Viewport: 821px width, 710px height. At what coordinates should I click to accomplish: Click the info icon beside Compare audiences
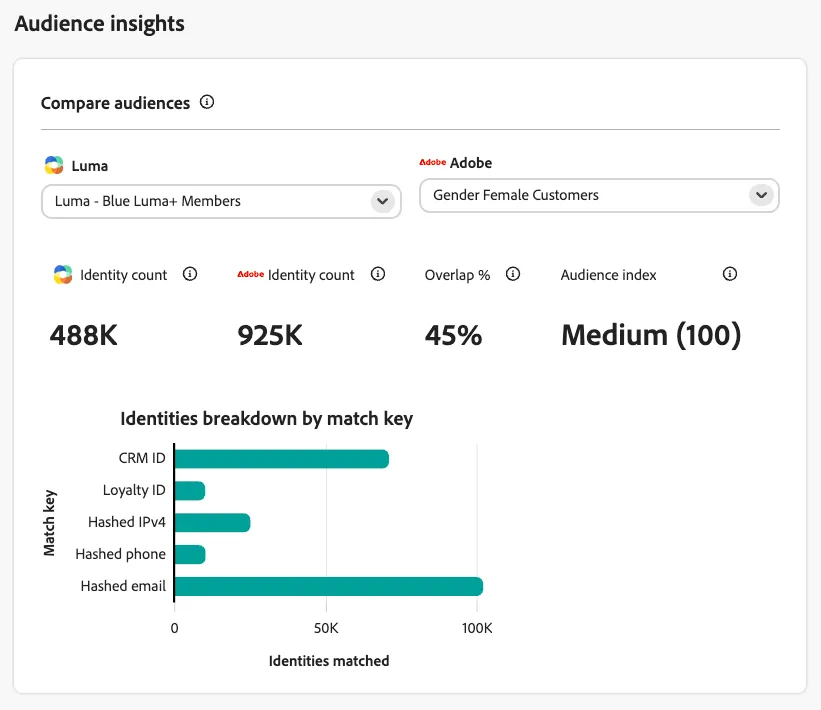[x=207, y=102]
